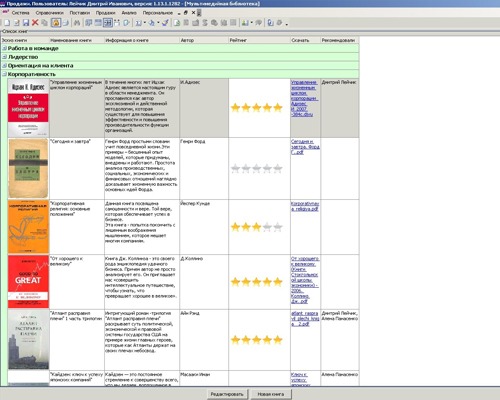Expand the 'Лидерство' category row
Viewport: 500px width, 400px height.
coord(4,57)
